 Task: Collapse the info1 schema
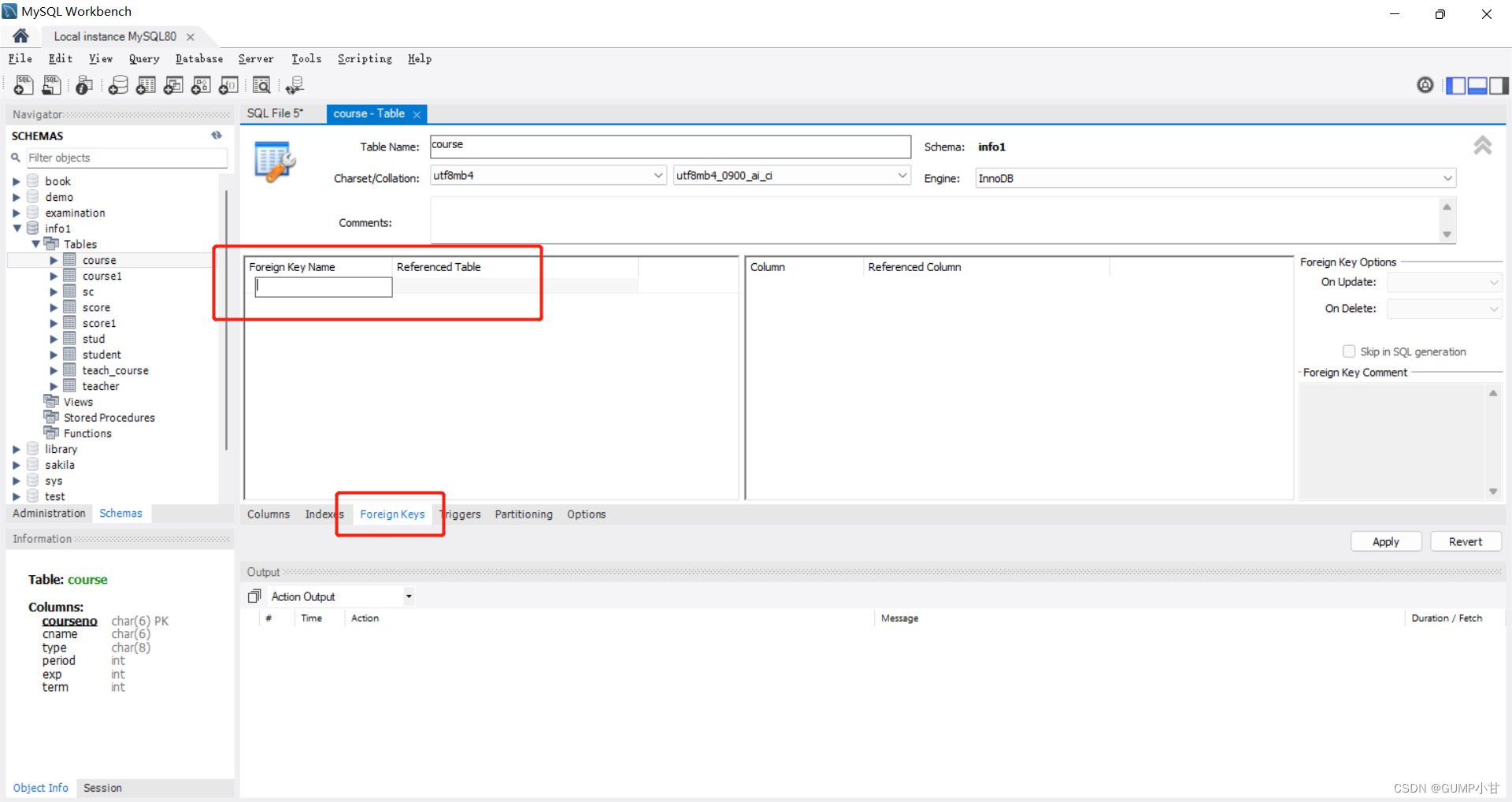[17, 228]
